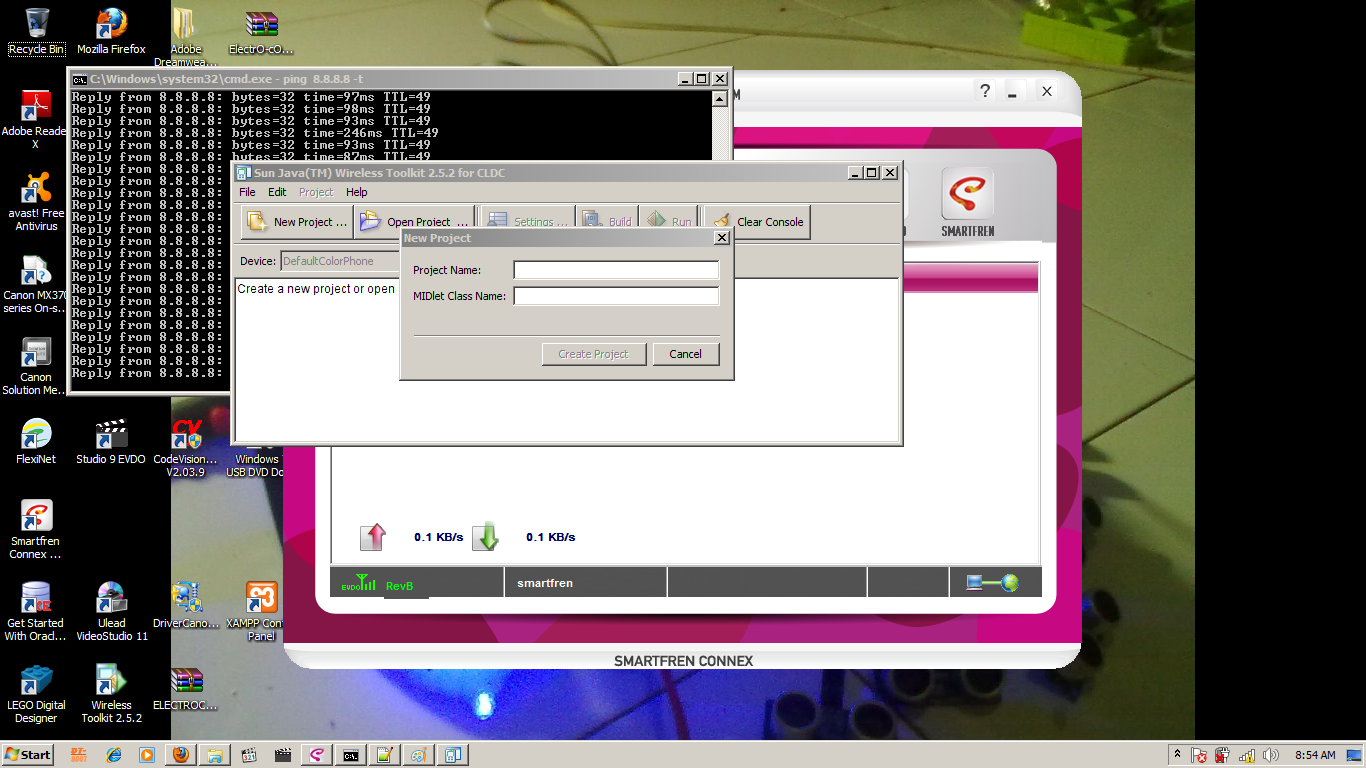The height and width of the screenshot is (768, 1366).
Task: Open the Smartfren Connex desktop shortcut
Action: [36, 529]
